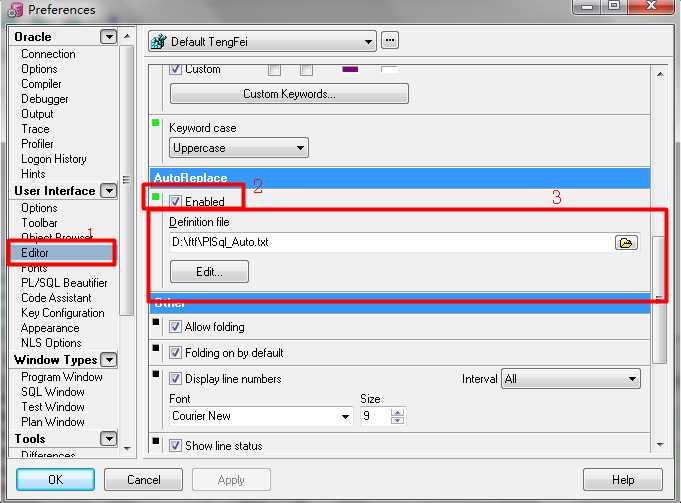681x503 pixels.
Task: Select Hints preferences
Action: (x=33, y=174)
